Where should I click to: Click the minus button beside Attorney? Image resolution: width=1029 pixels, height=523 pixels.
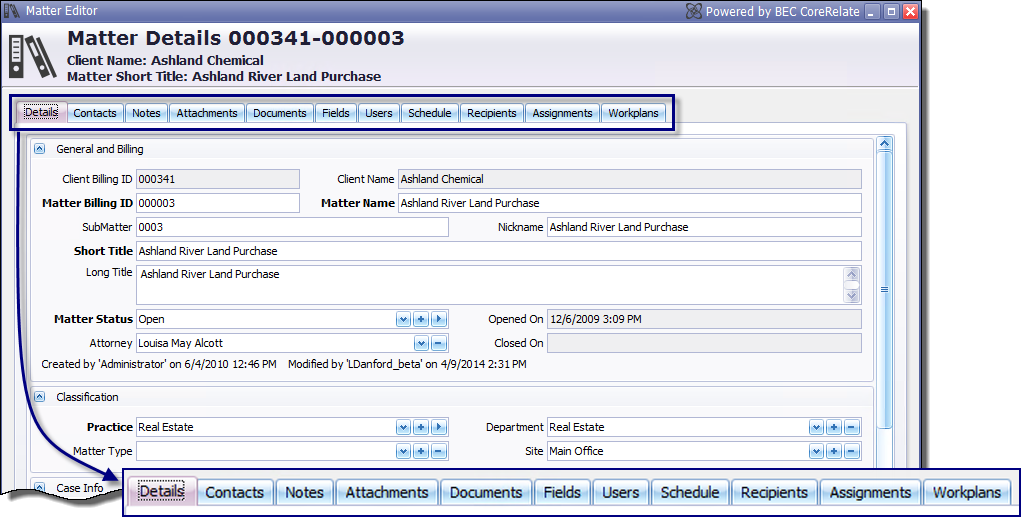[x=439, y=343]
